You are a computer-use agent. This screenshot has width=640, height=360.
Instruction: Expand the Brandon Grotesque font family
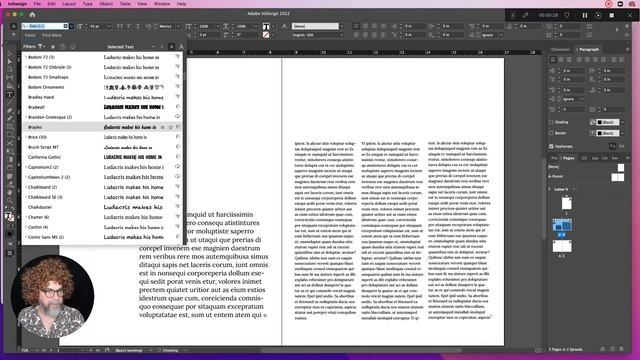pyautogui.click(x=26, y=117)
